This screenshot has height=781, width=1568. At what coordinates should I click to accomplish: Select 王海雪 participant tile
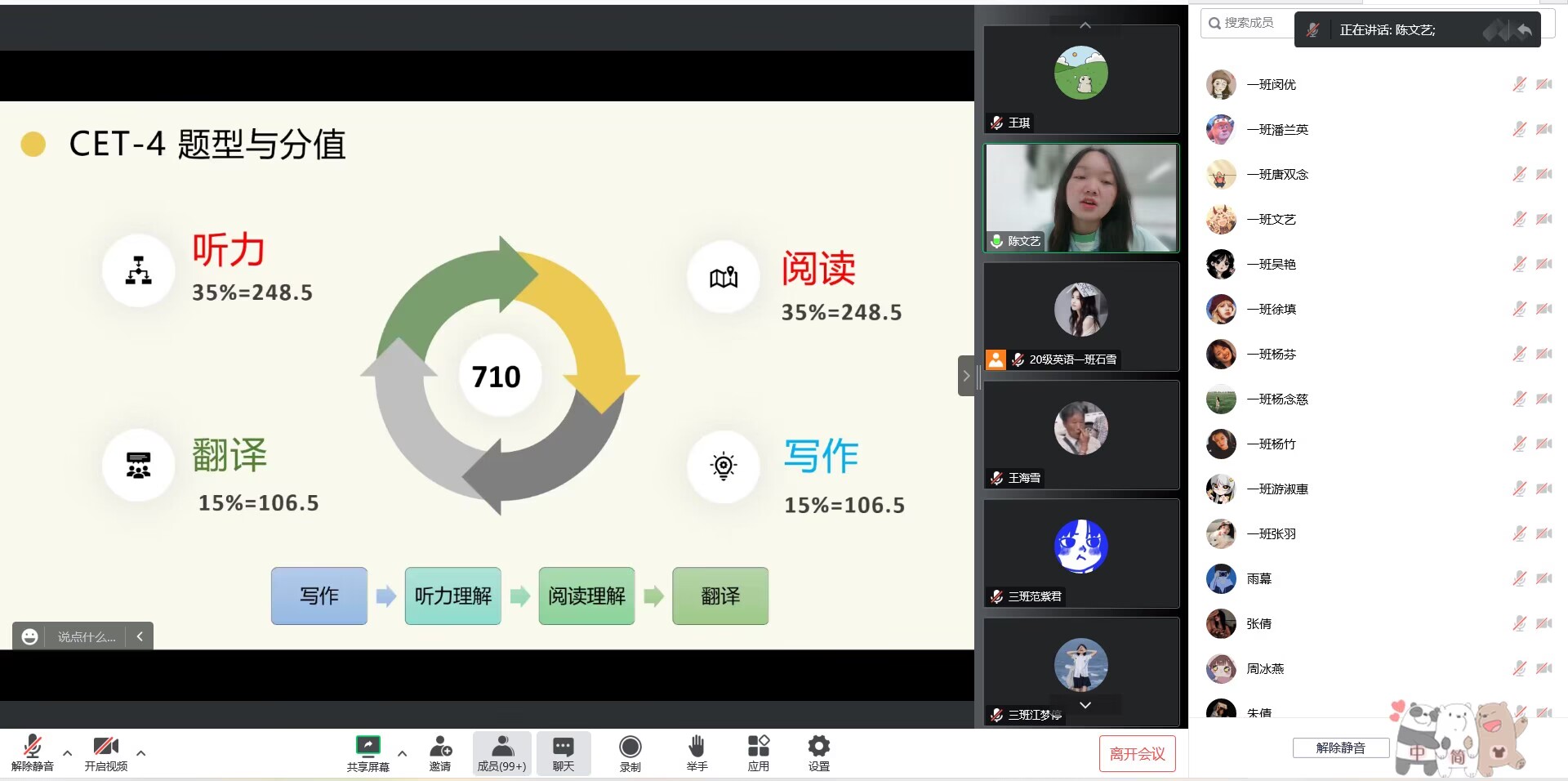pos(1081,435)
